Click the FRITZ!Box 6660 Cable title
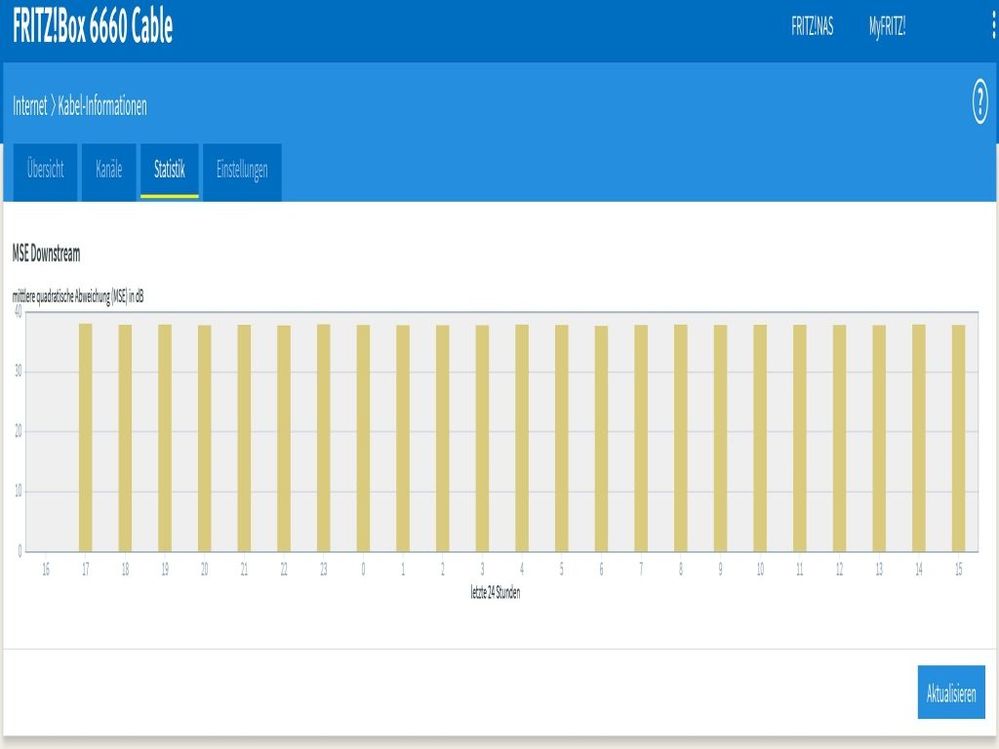 [93, 26]
